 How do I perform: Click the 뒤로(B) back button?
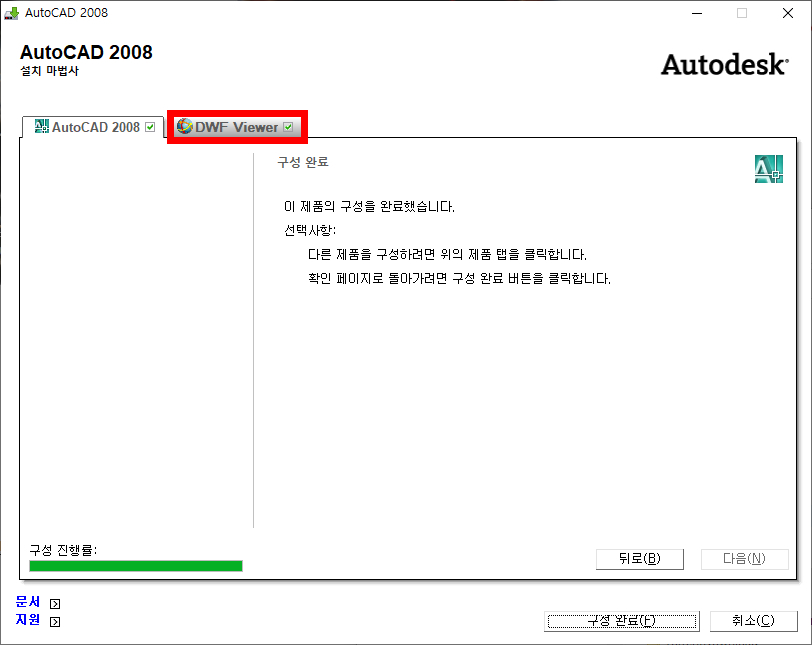pos(640,559)
